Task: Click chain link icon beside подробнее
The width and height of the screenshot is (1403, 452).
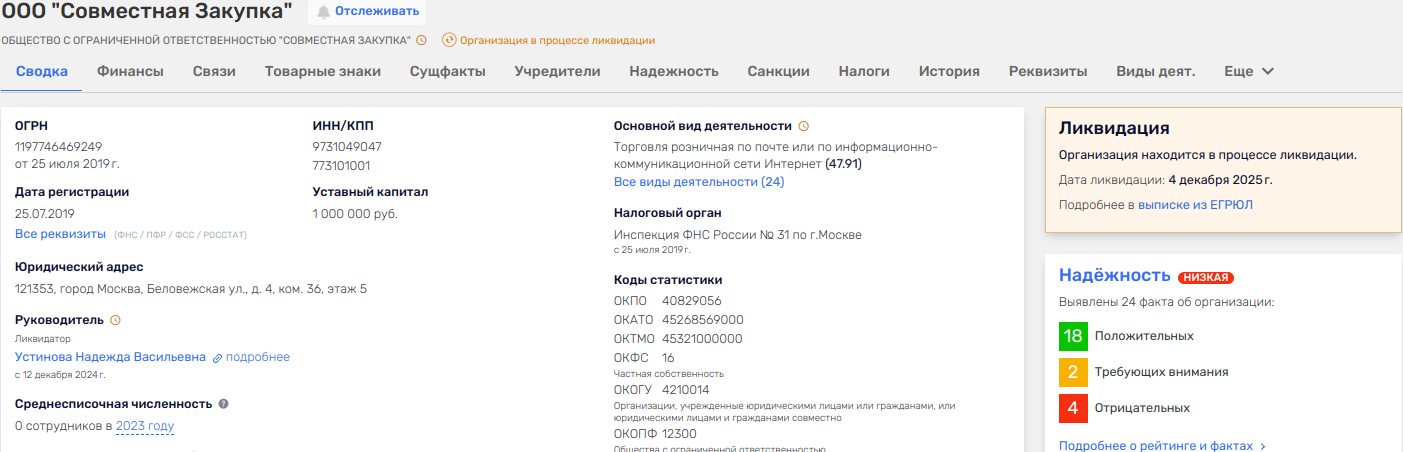Action: click(217, 358)
